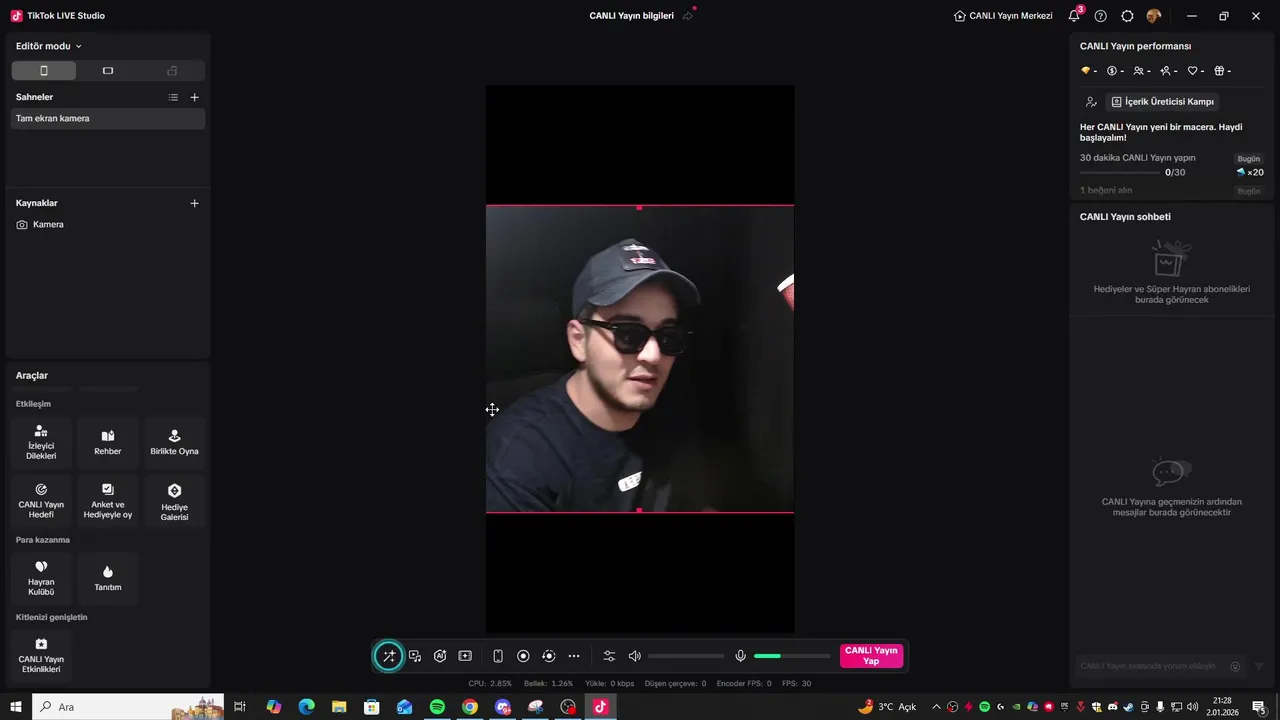
Task: Open the help question mark icon
Action: tap(1100, 16)
